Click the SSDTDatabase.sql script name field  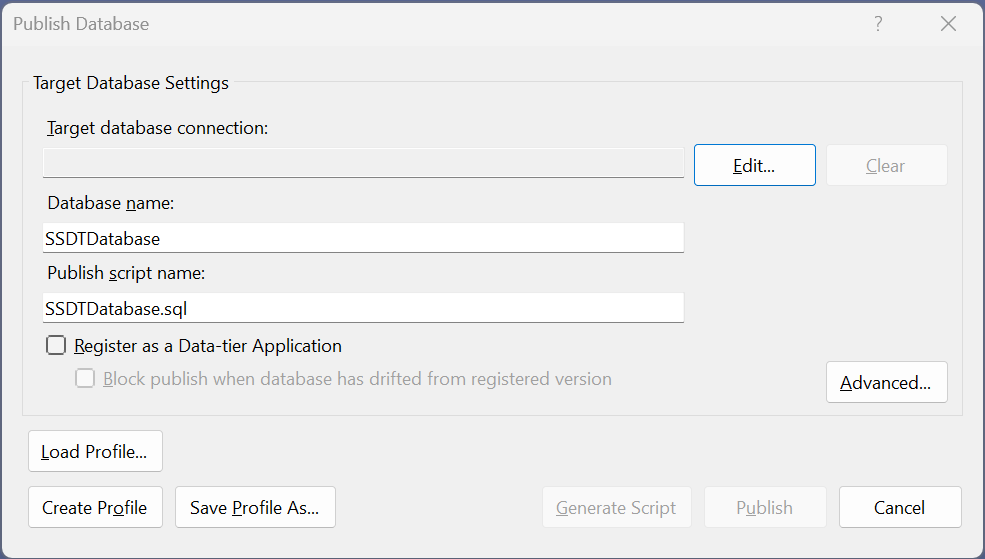click(x=364, y=308)
